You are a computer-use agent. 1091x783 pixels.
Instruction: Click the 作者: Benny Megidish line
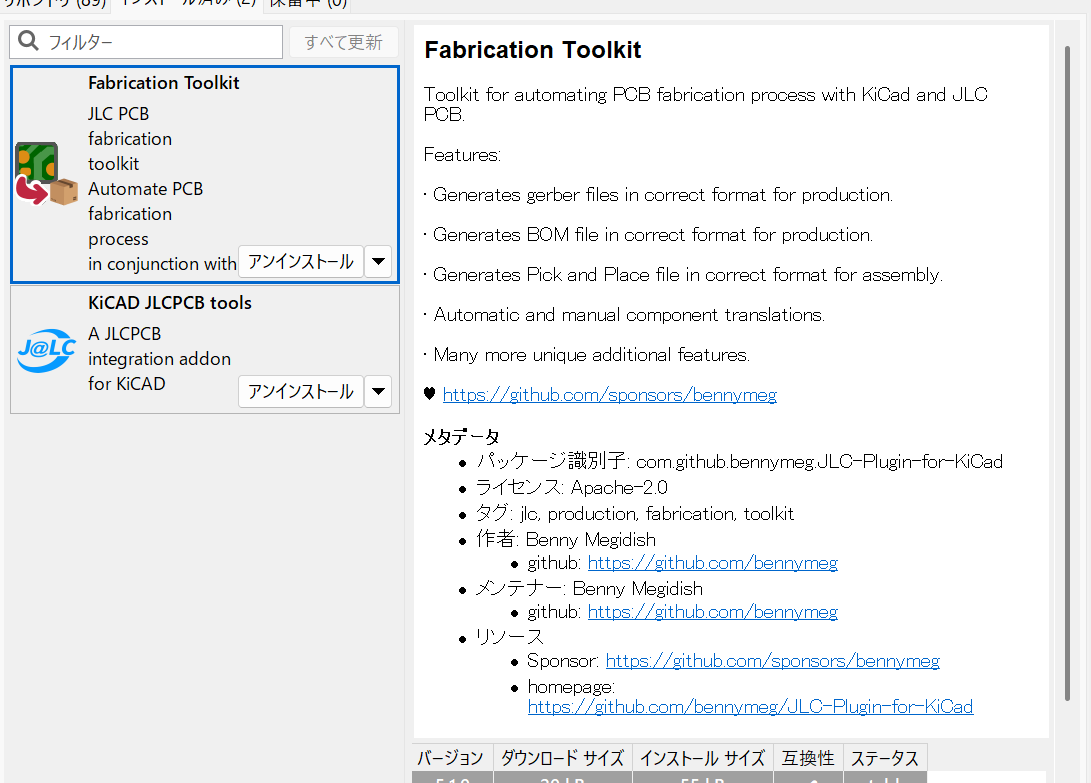pyautogui.click(x=566, y=539)
